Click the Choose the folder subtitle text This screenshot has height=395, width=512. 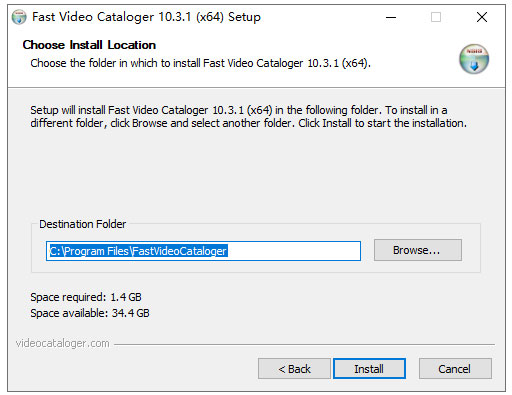click(201, 63)
